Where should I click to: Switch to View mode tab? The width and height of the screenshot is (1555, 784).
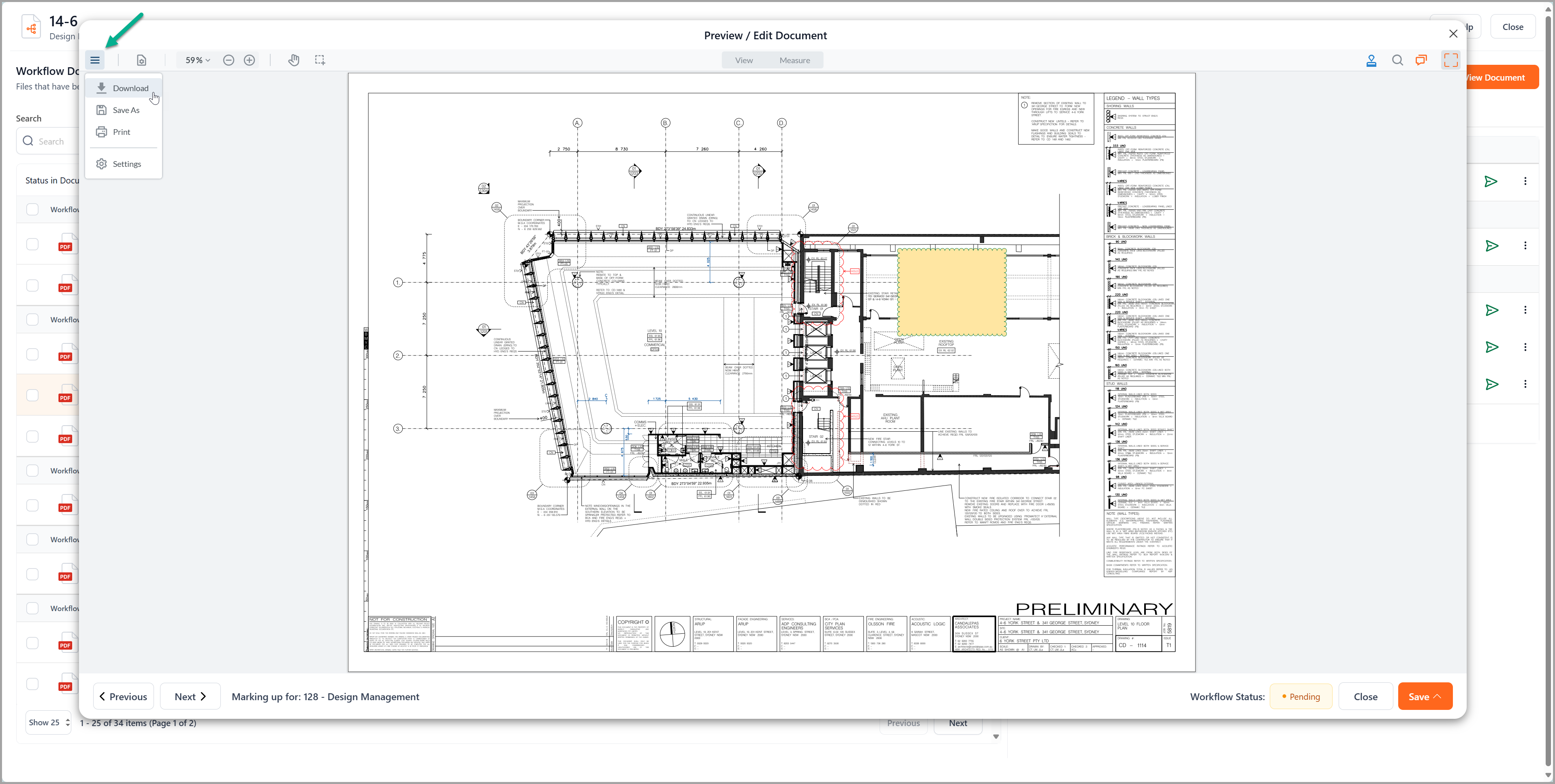[744, 60]
